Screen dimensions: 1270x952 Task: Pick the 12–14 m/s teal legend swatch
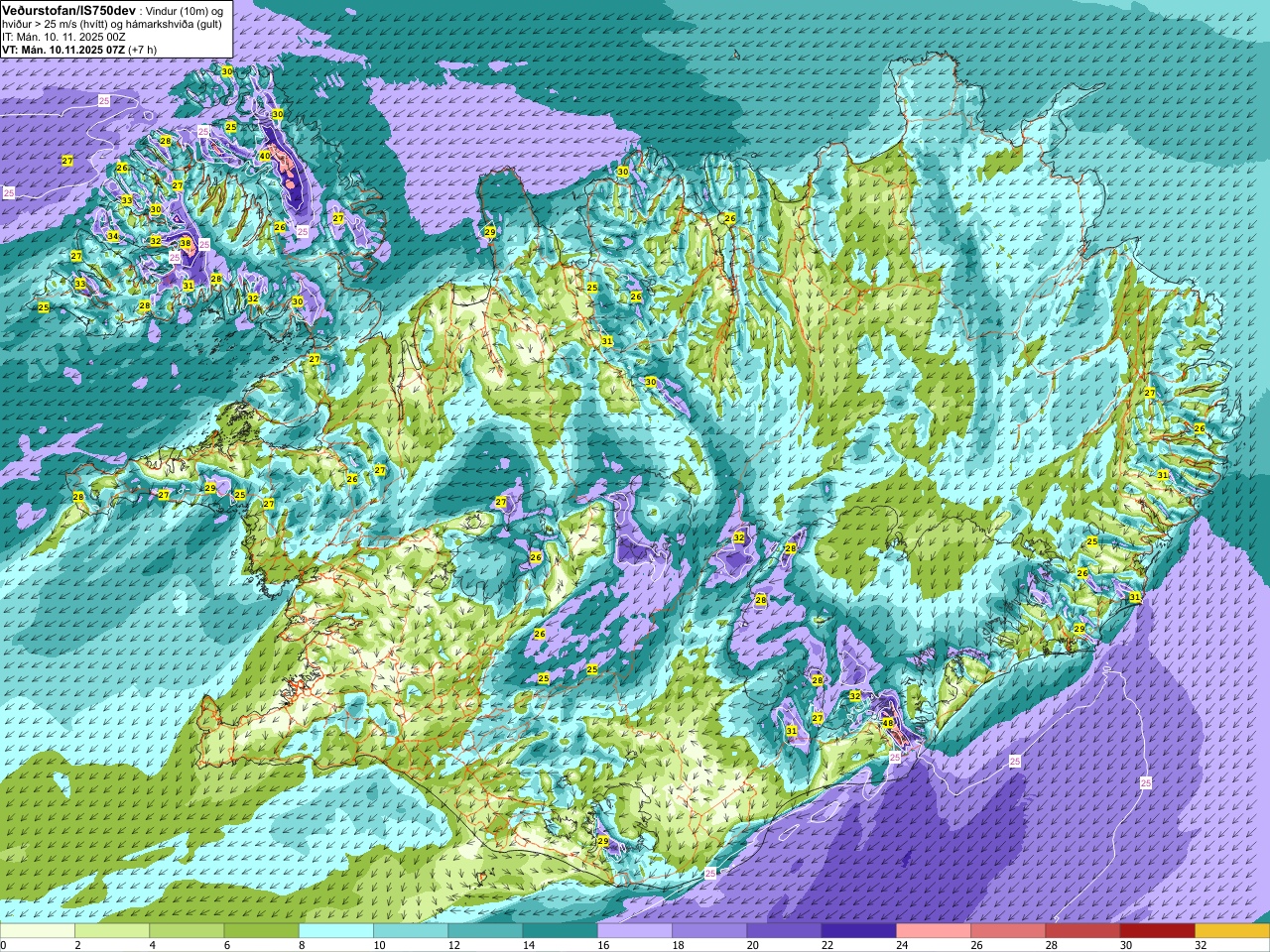(485, 931)
